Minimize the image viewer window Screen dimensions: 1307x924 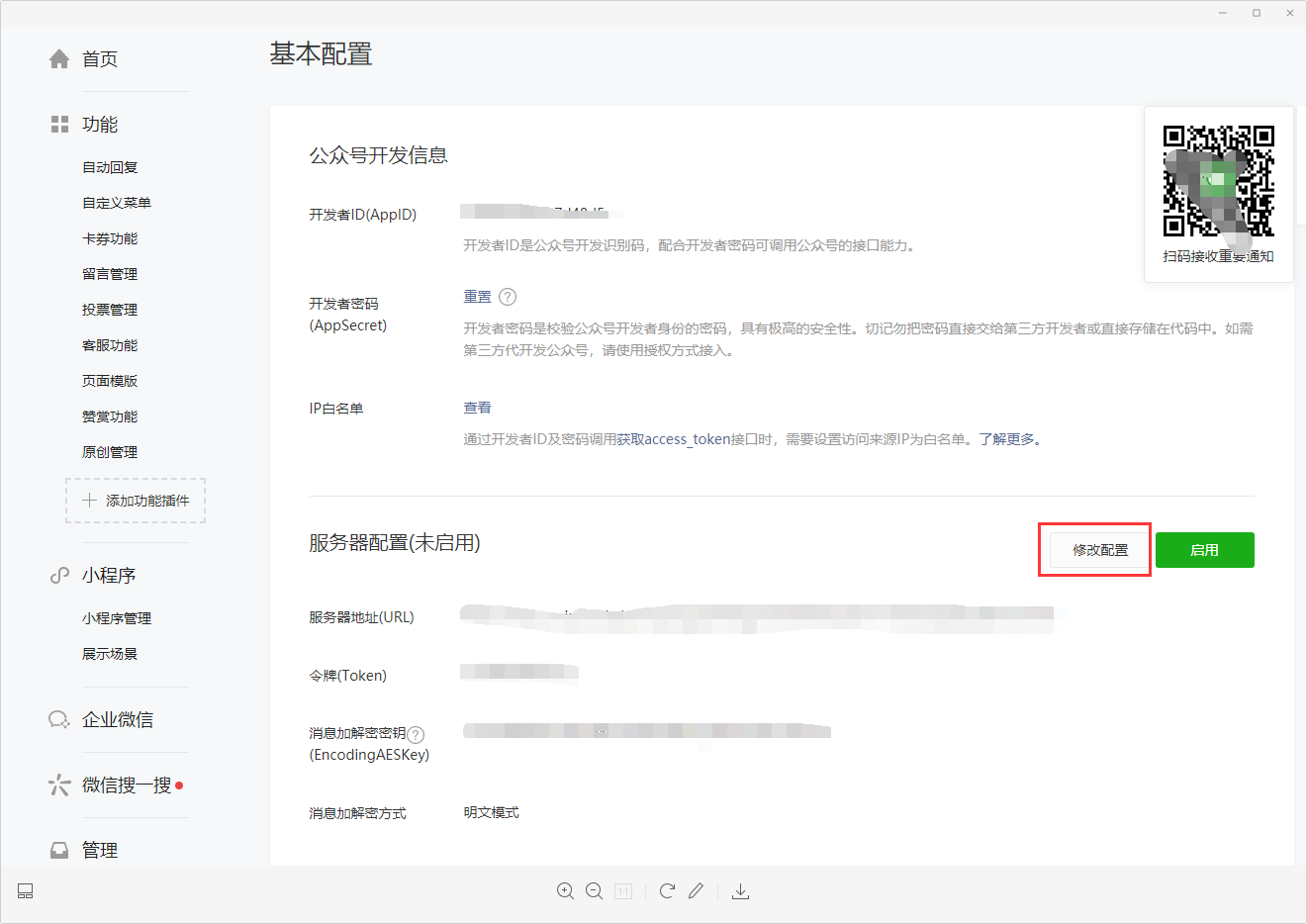tap(1224, 13)
